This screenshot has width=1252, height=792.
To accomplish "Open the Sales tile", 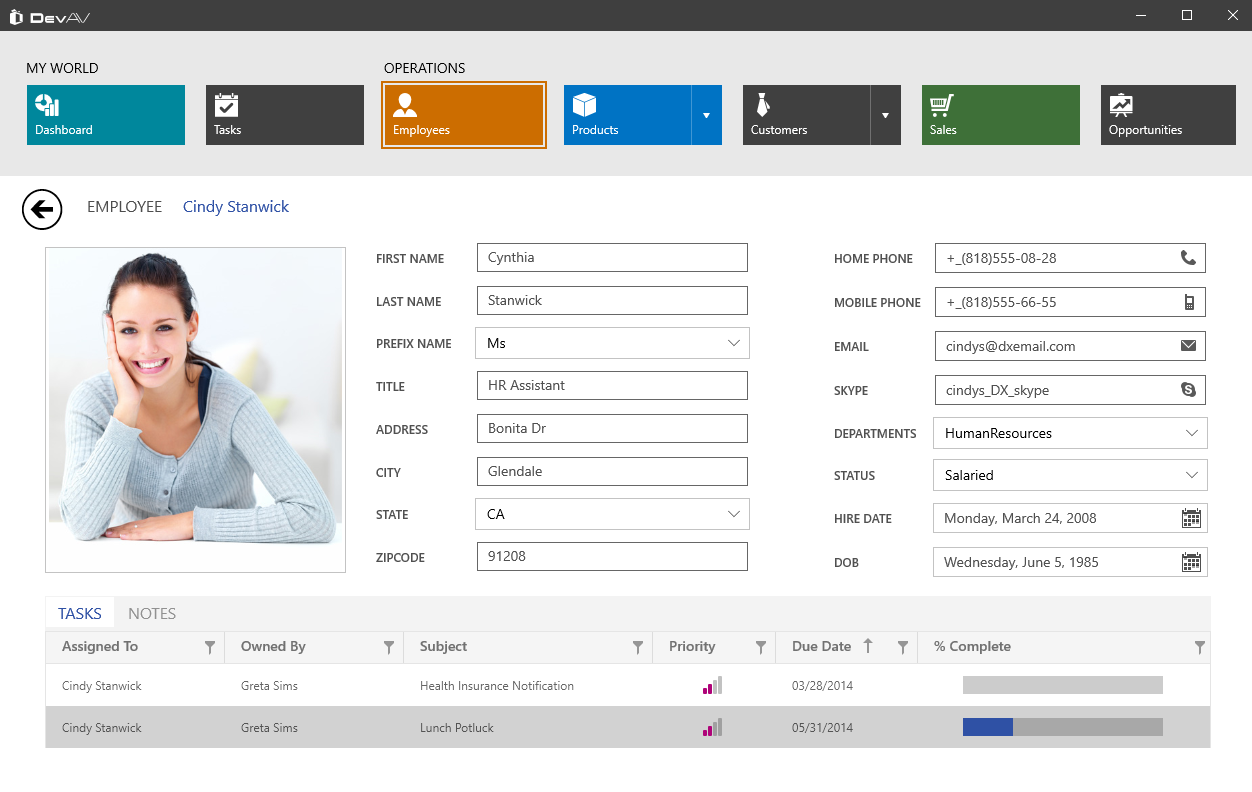I will (1000, 115).
